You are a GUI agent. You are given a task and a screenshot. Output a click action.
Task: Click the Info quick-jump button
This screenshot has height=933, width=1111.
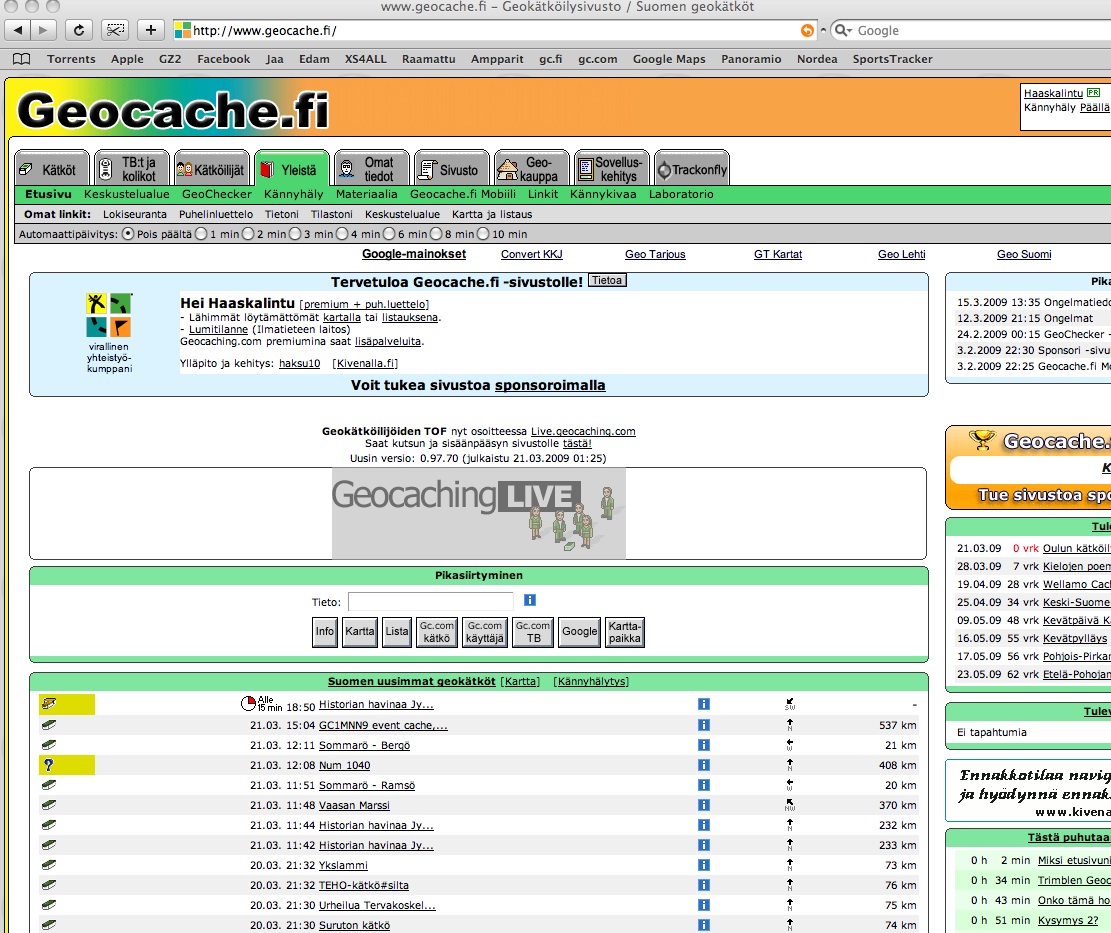pos(325,632)
